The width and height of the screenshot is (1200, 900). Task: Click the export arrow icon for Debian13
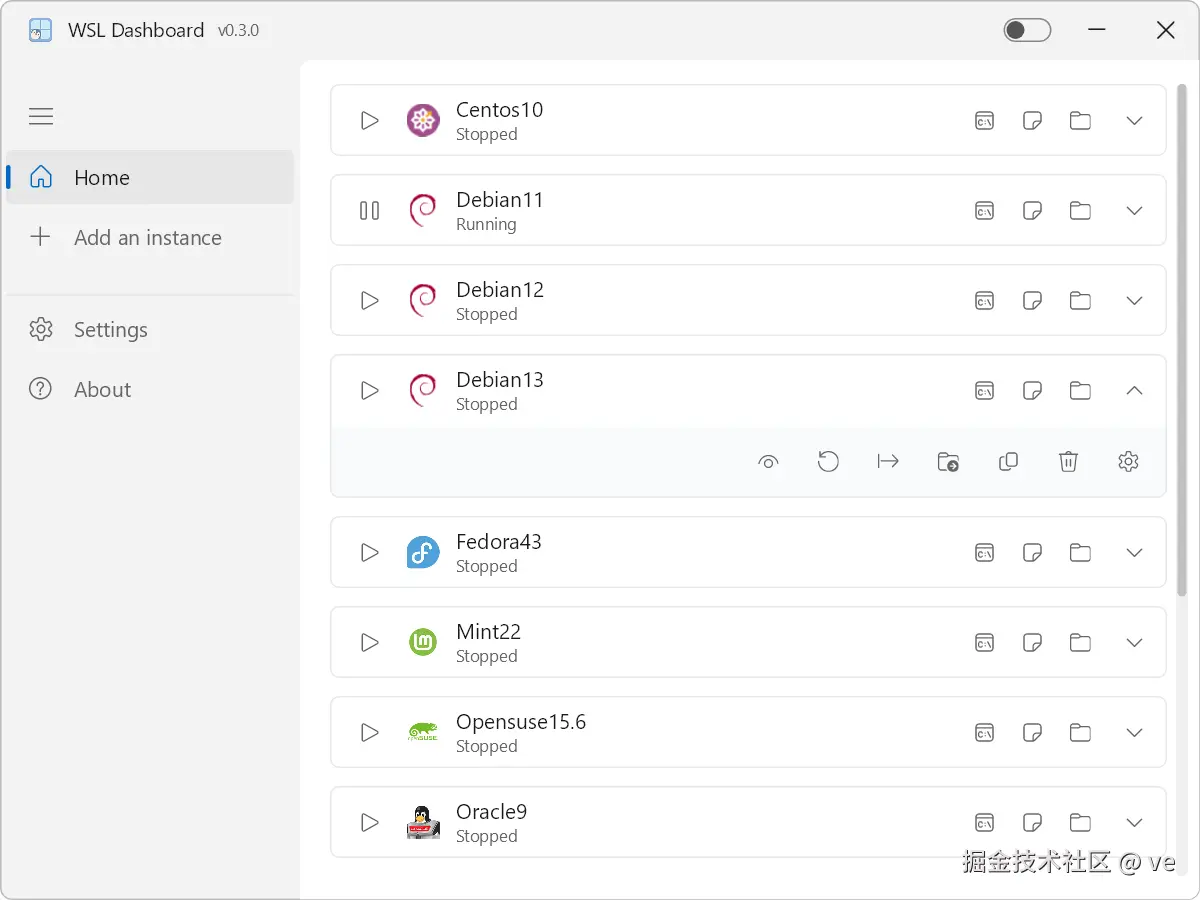[x=888, y=461]
